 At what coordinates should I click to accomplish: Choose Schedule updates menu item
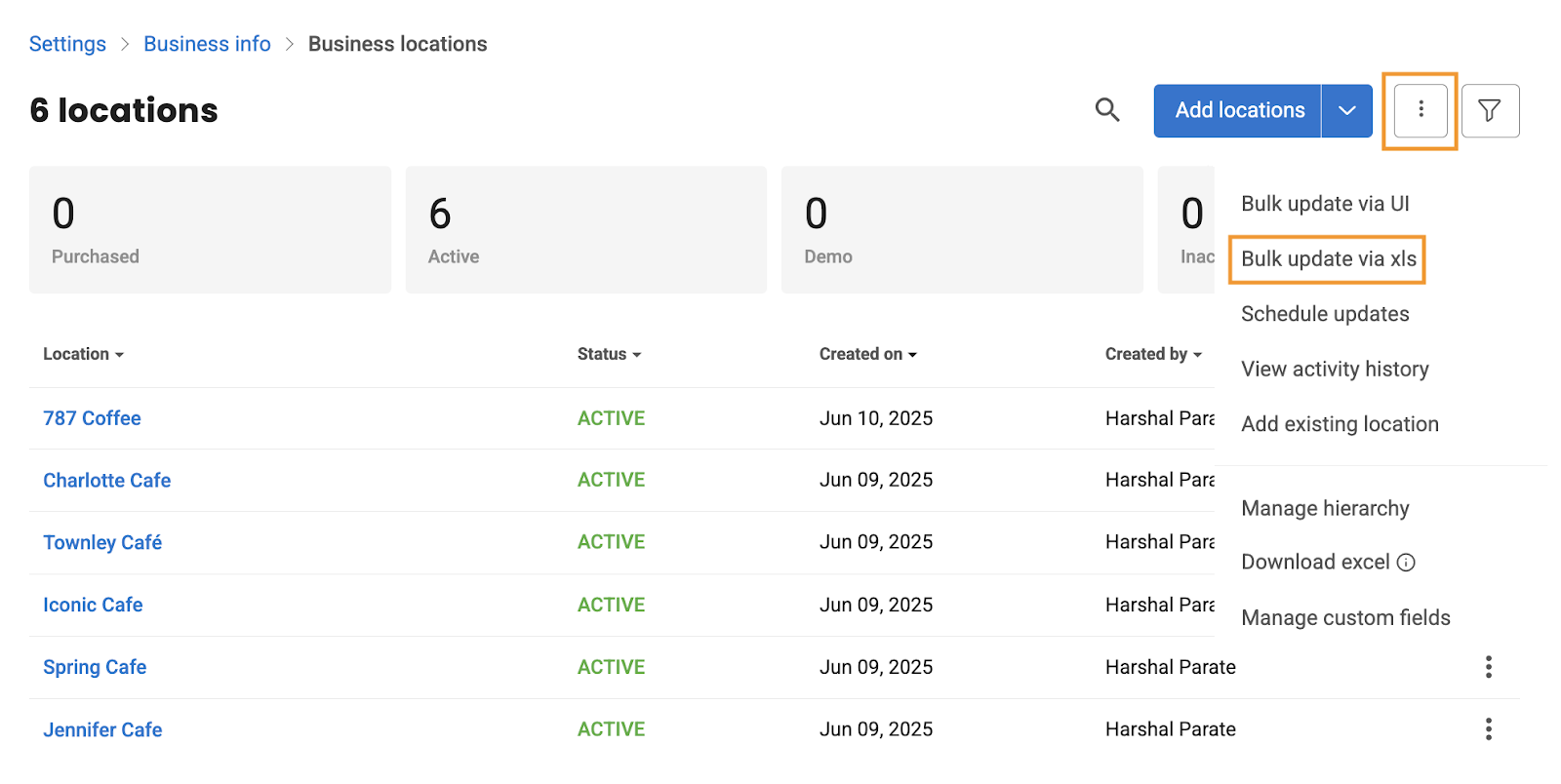click(1325, 314)
